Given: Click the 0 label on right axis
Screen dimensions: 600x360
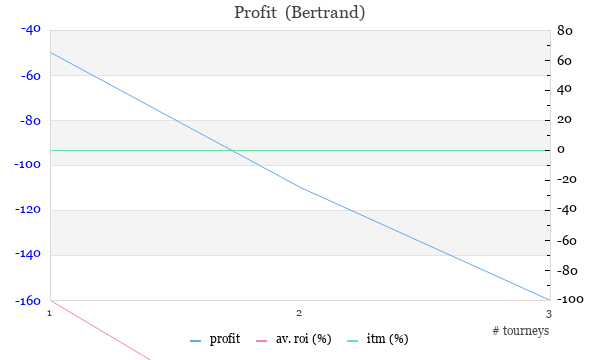Looking at the screenshot, I should click(561, 150).
